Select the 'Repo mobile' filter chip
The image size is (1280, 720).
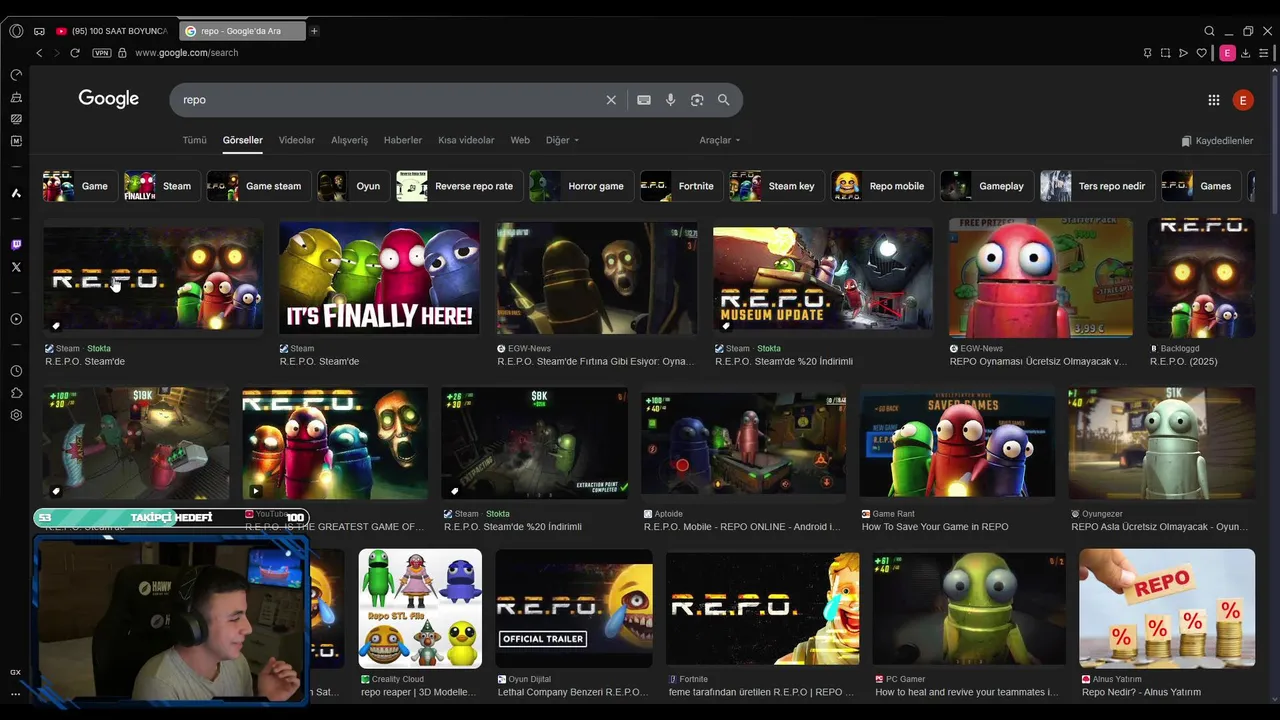[x=880, y=186]
